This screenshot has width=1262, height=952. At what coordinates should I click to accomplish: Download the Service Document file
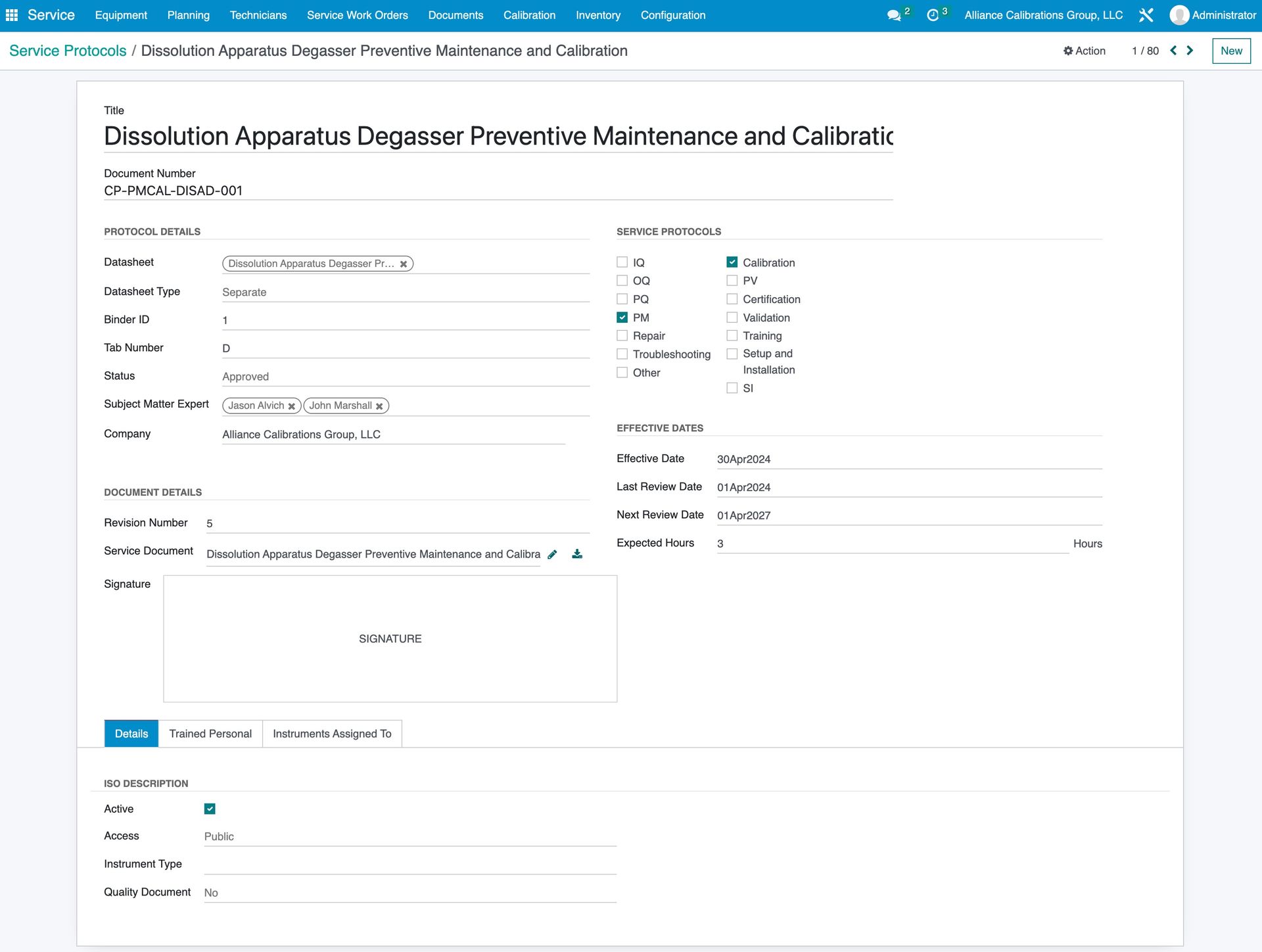tap(576, 554)
